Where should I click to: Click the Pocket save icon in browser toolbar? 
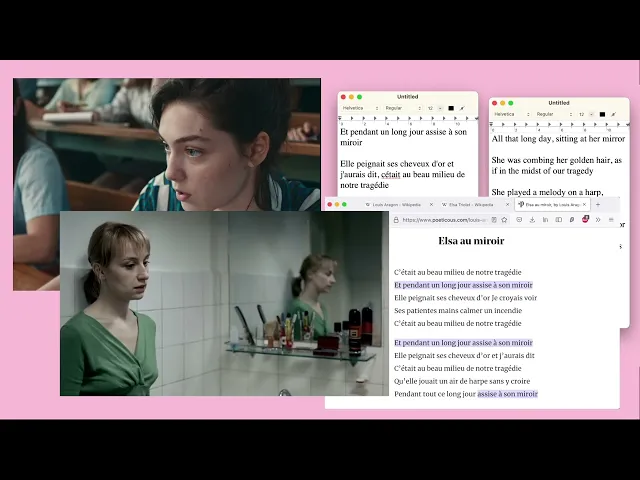[x=519, y=220]
